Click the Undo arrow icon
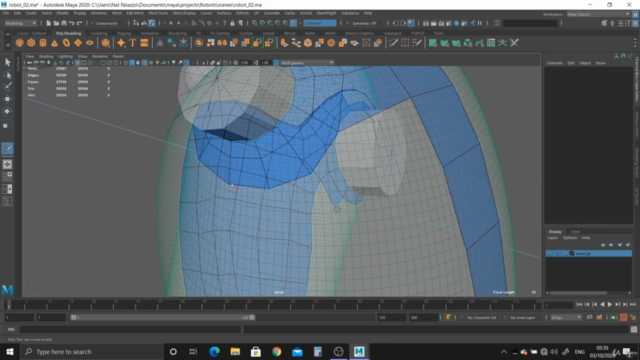Screen dimensions: 640x360 click(71, 23)
